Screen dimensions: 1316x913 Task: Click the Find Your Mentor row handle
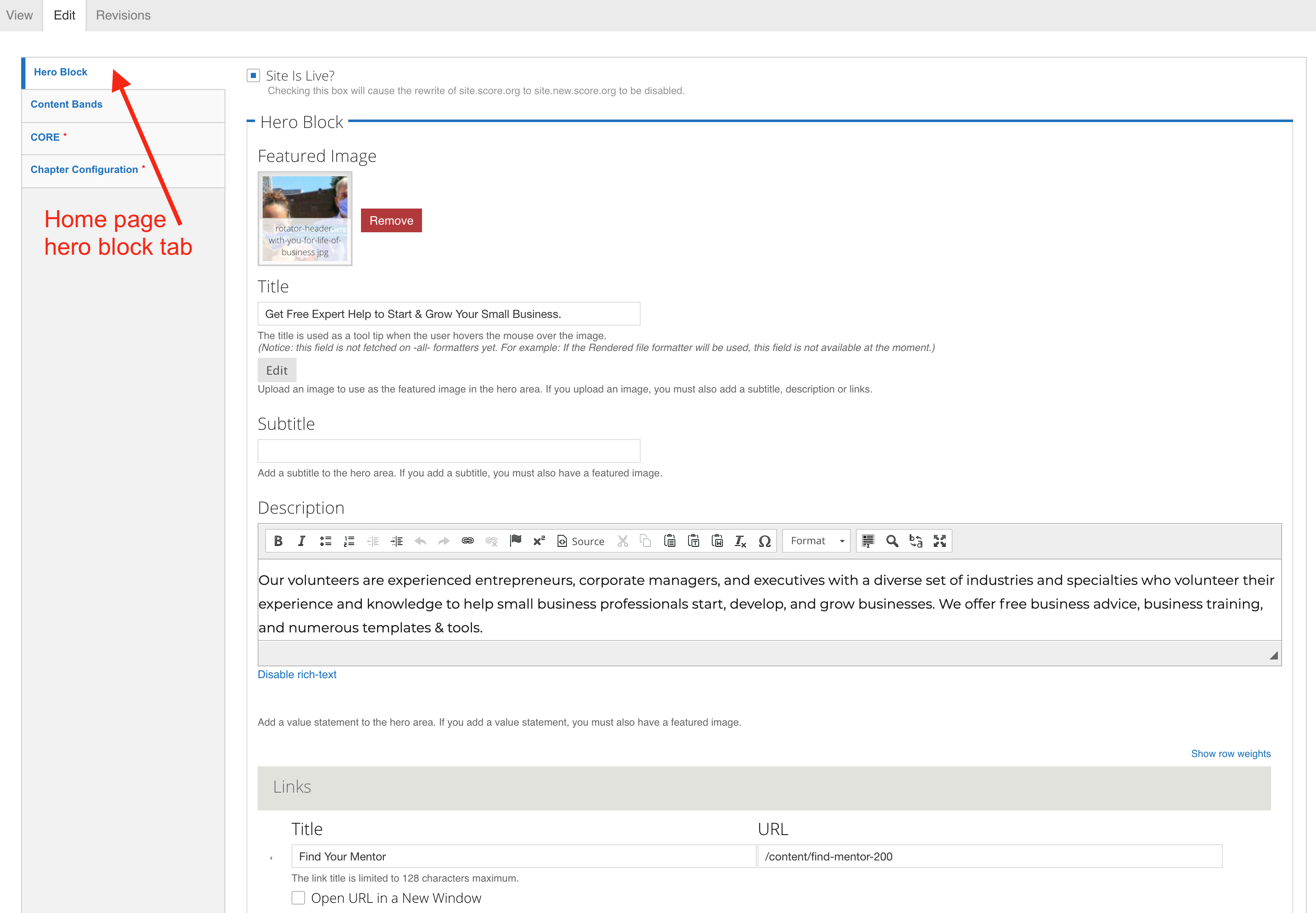271,857
